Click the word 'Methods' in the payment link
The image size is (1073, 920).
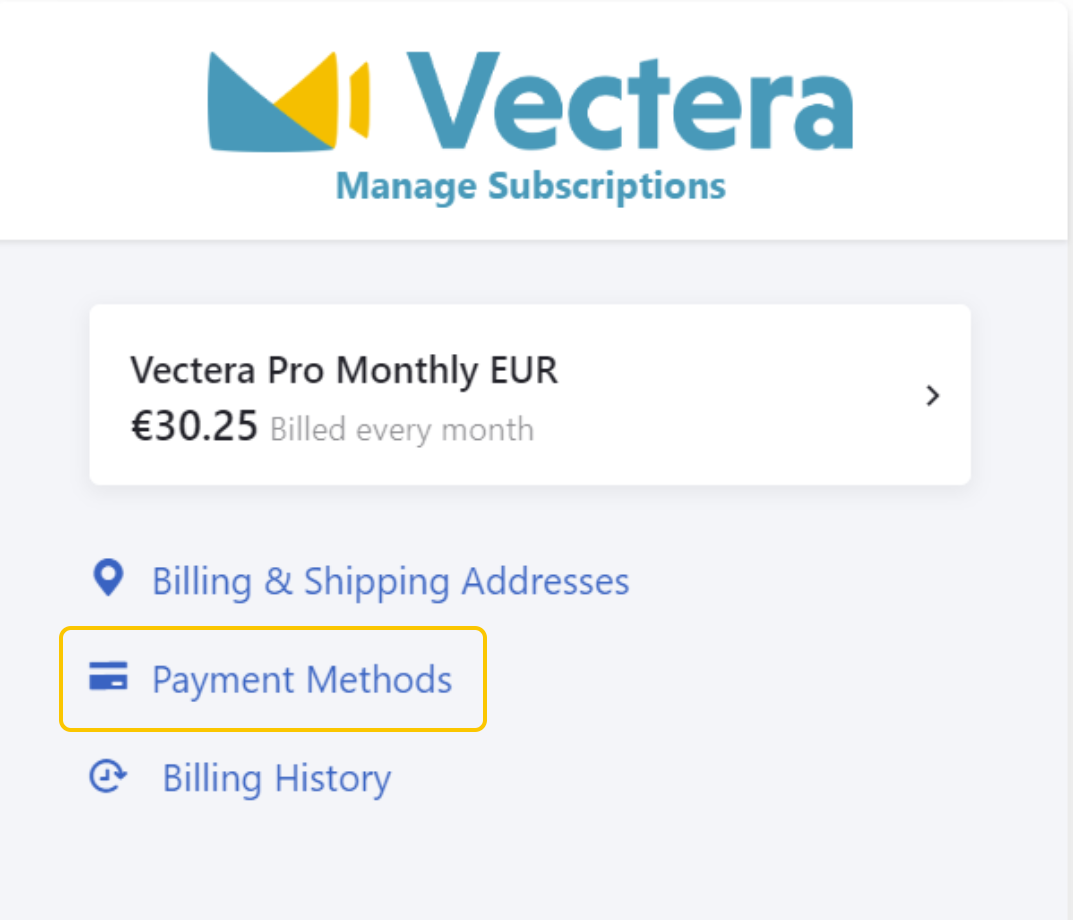click(x=379, y=679)
